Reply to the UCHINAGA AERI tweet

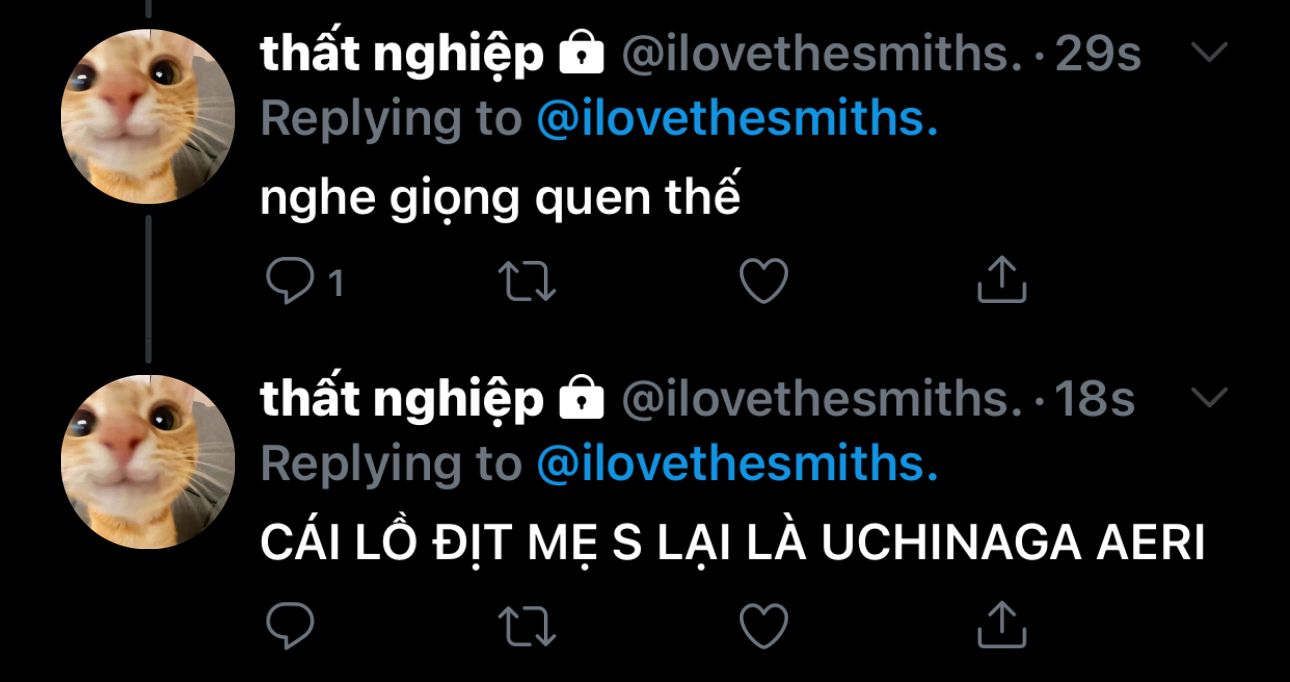291,627
